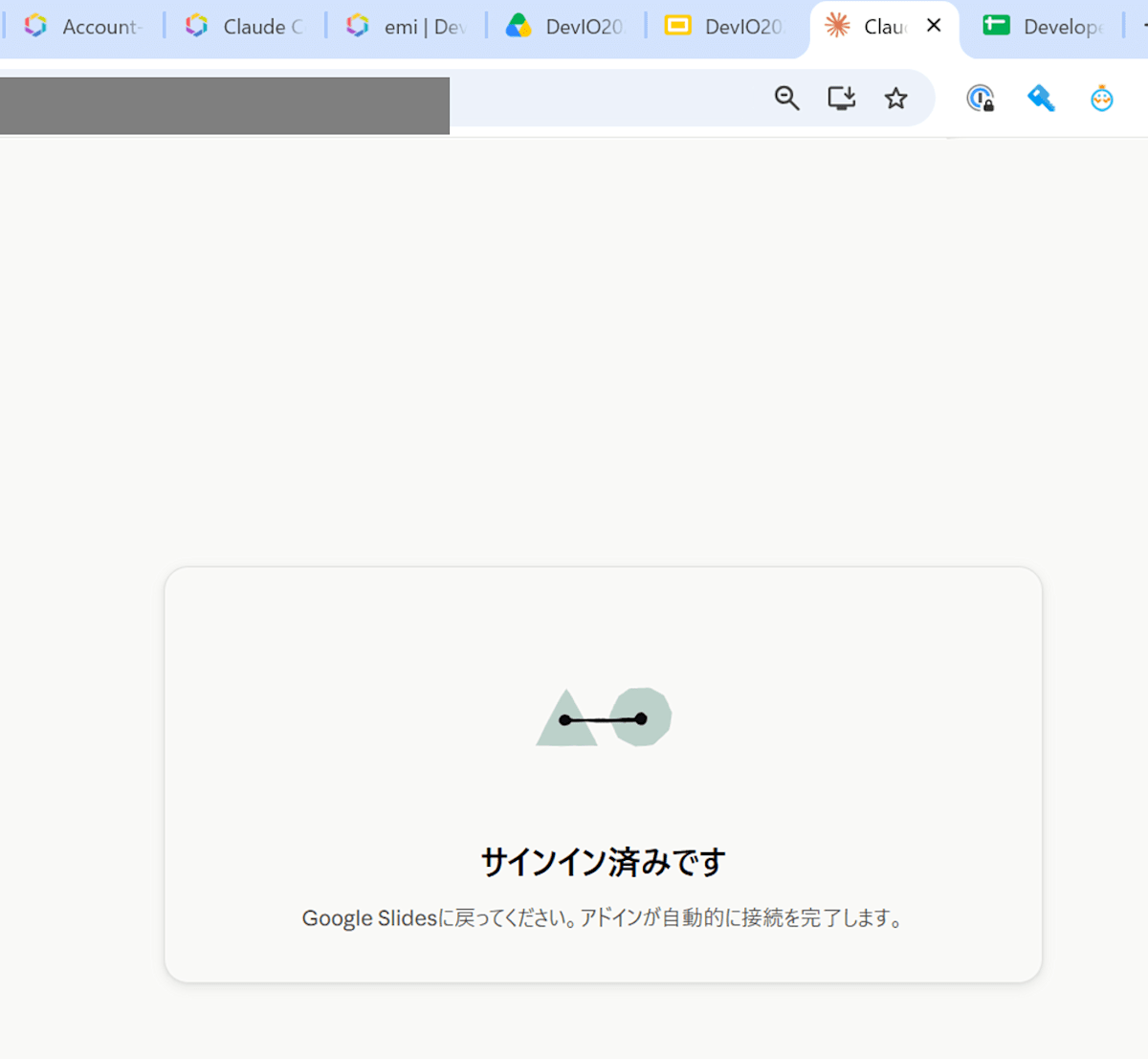Click the favicon of the Account tab
Image resolution: width=1148 pixels, height=1059 pixels.
pos(35,26)
